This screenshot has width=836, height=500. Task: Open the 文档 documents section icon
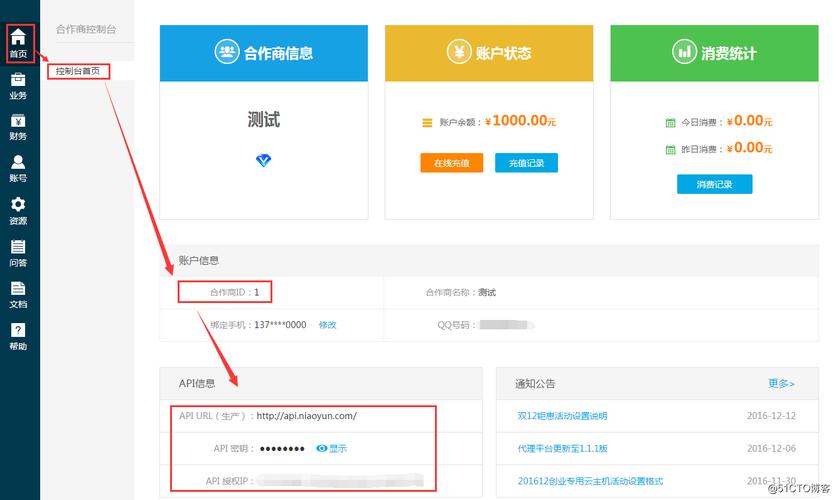[18, 295]
